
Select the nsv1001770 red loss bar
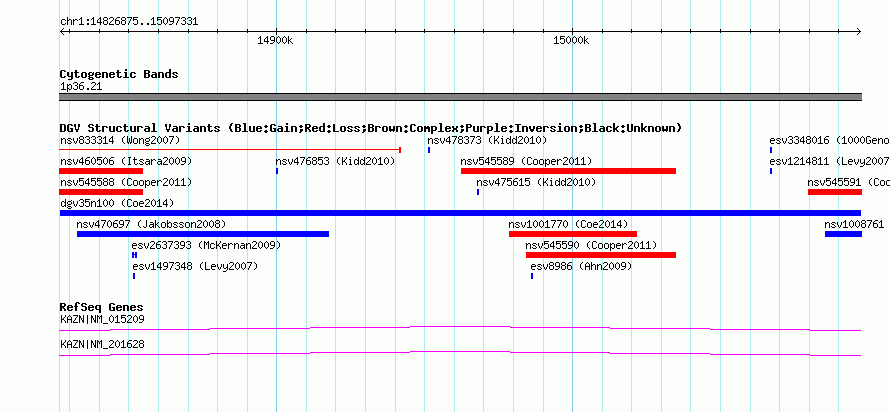[573, 234]
